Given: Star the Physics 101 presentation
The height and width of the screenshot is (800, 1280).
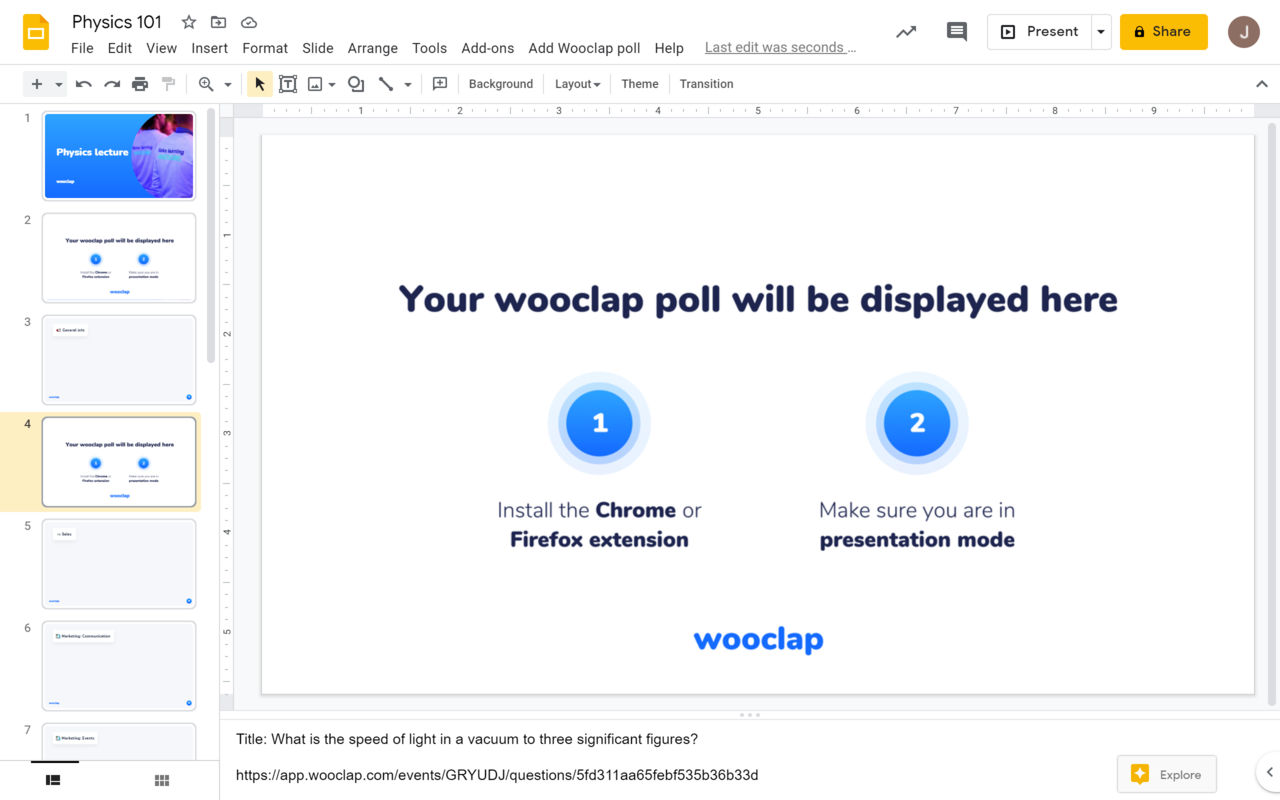Looking at the screenshot, I should coord(187,21).
